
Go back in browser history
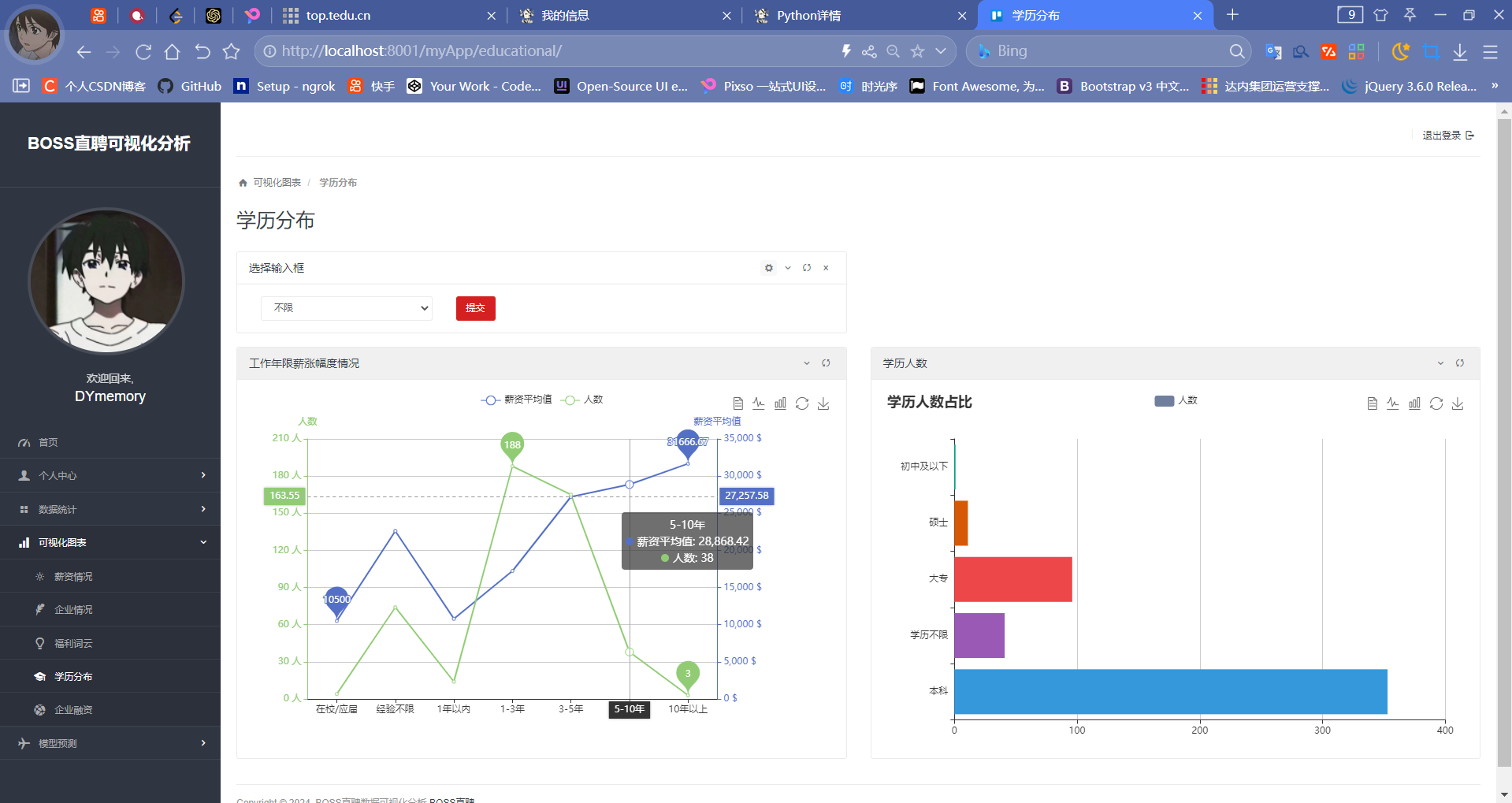click(x=84, y=52)
